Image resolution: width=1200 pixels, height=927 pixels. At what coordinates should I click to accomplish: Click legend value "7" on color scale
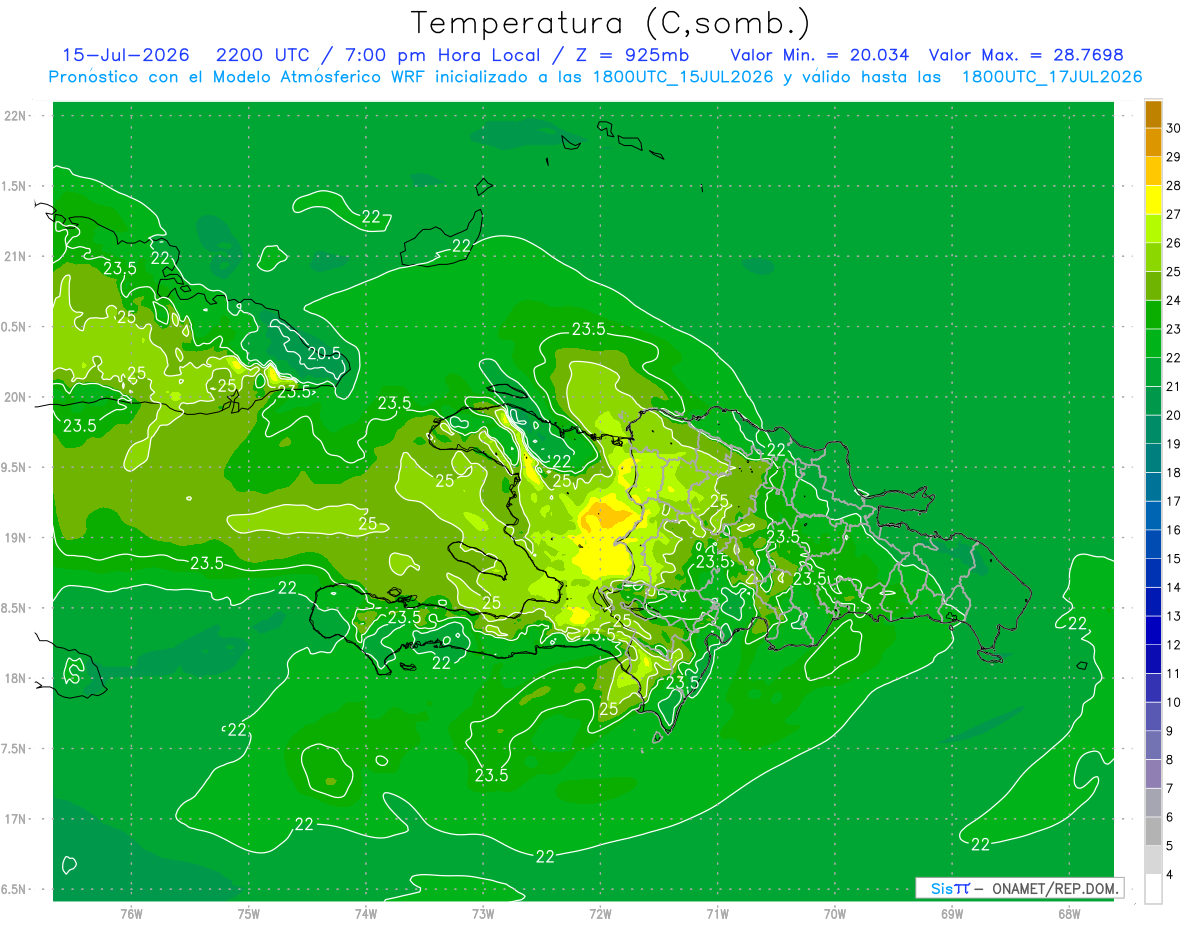1170,788
